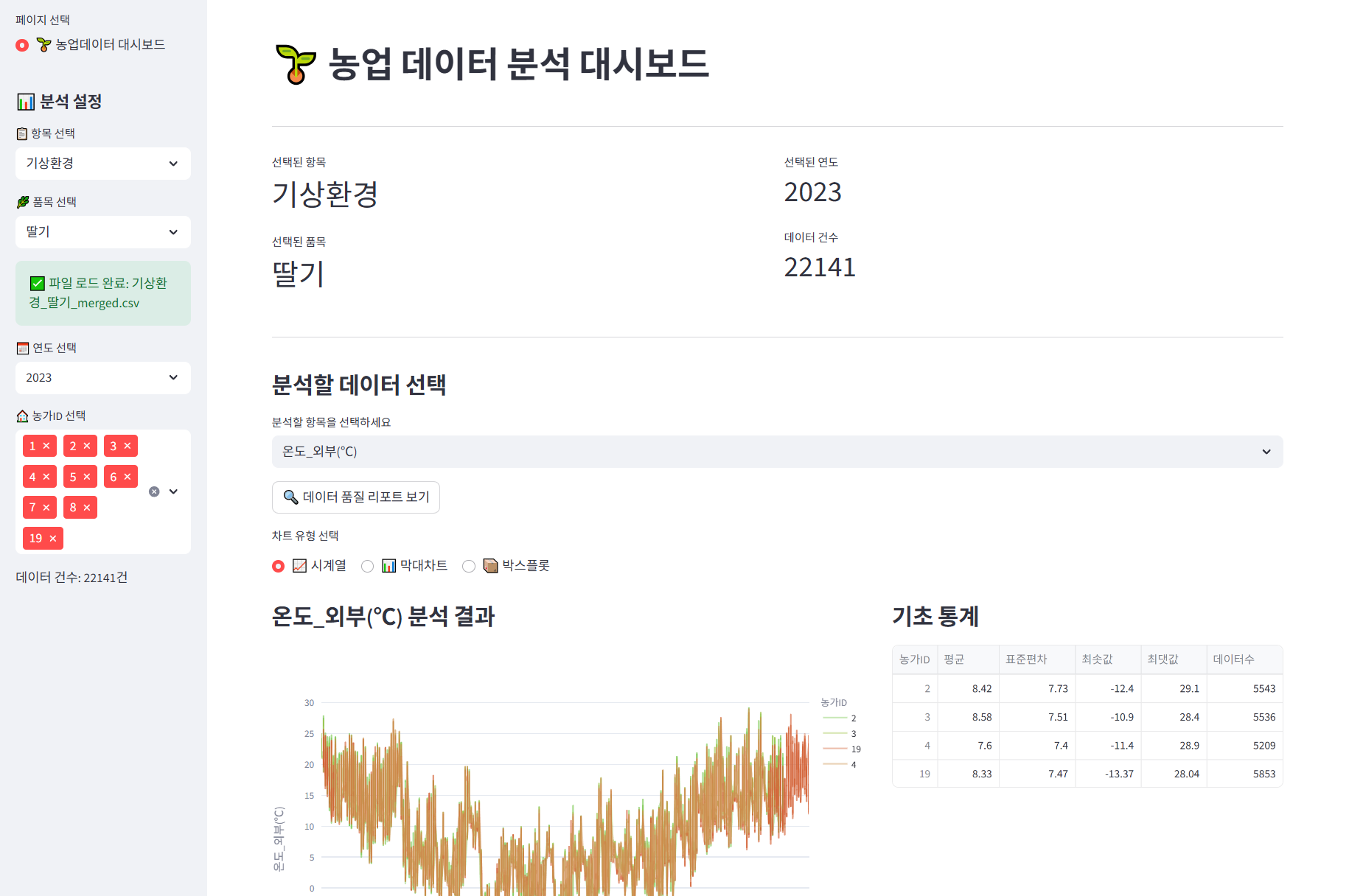Screen dimensions: 1349x896
Task: Click the bar chart icon beside 분석 설정
Action: [x=24, y=102]
